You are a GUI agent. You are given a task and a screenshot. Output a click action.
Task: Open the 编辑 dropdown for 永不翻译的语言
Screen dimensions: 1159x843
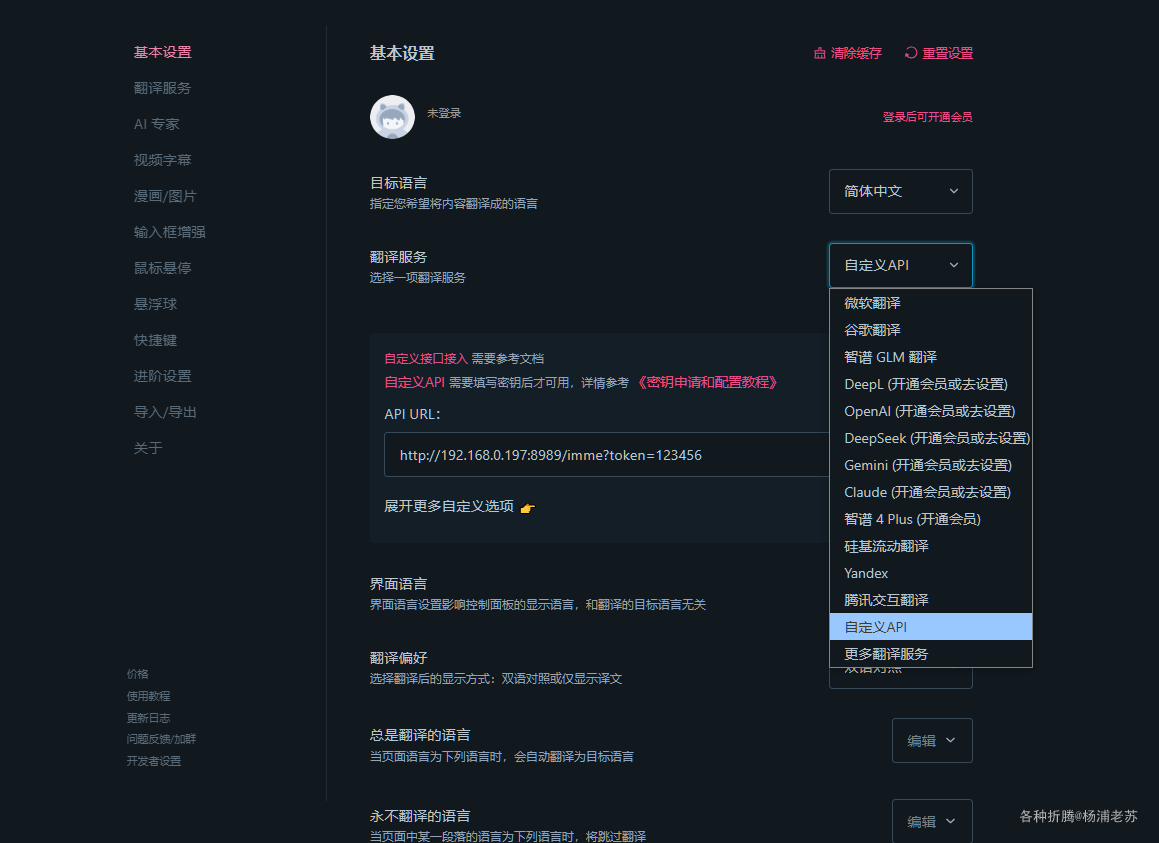coord(931,820)
